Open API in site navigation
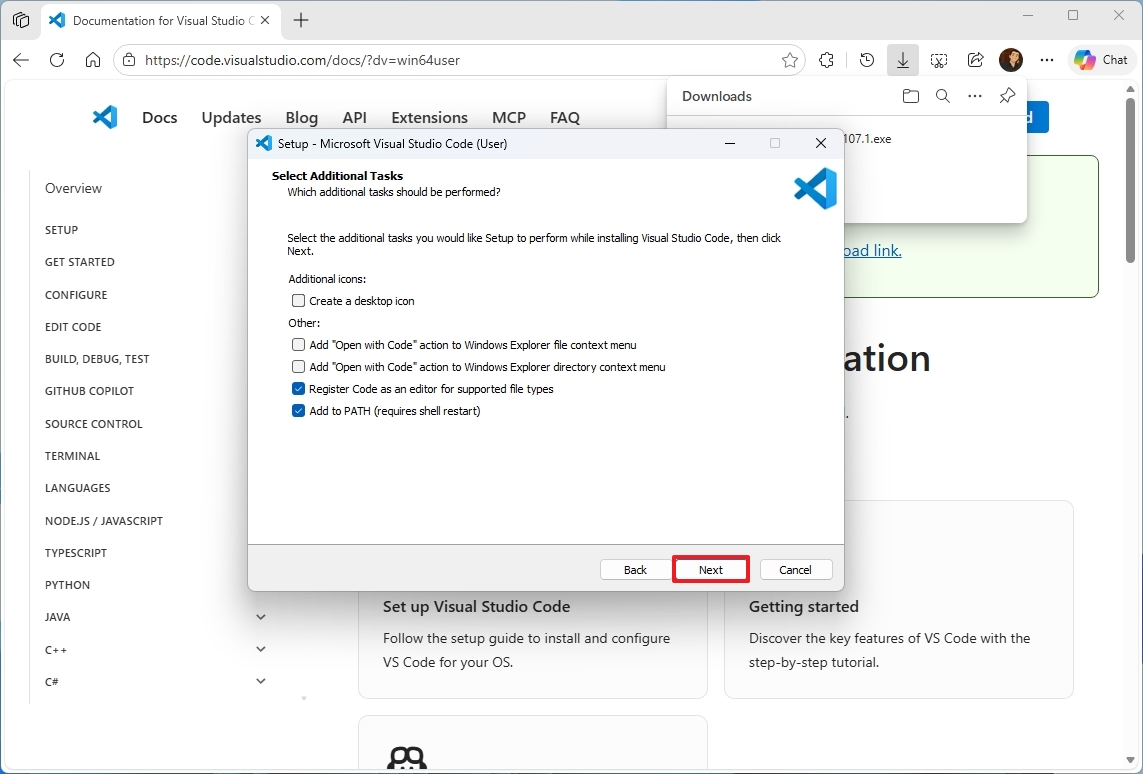 pos(354,117)
